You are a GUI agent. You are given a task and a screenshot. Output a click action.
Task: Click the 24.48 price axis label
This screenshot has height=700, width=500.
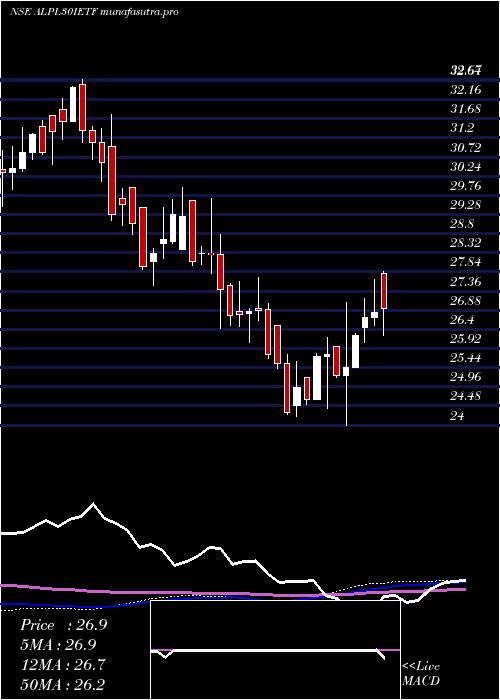466,396
